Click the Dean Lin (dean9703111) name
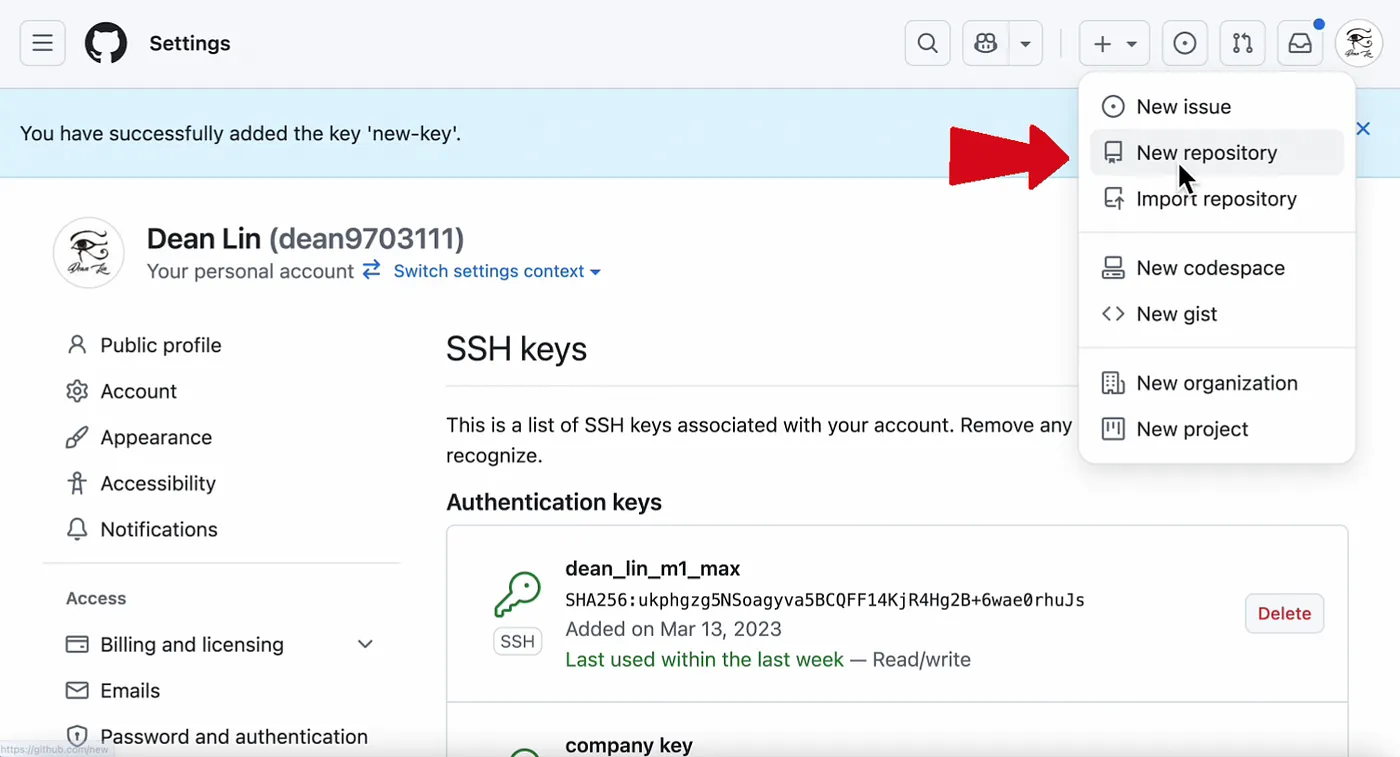The height and width of the screenshot is (757, 1400). point(305,239)
